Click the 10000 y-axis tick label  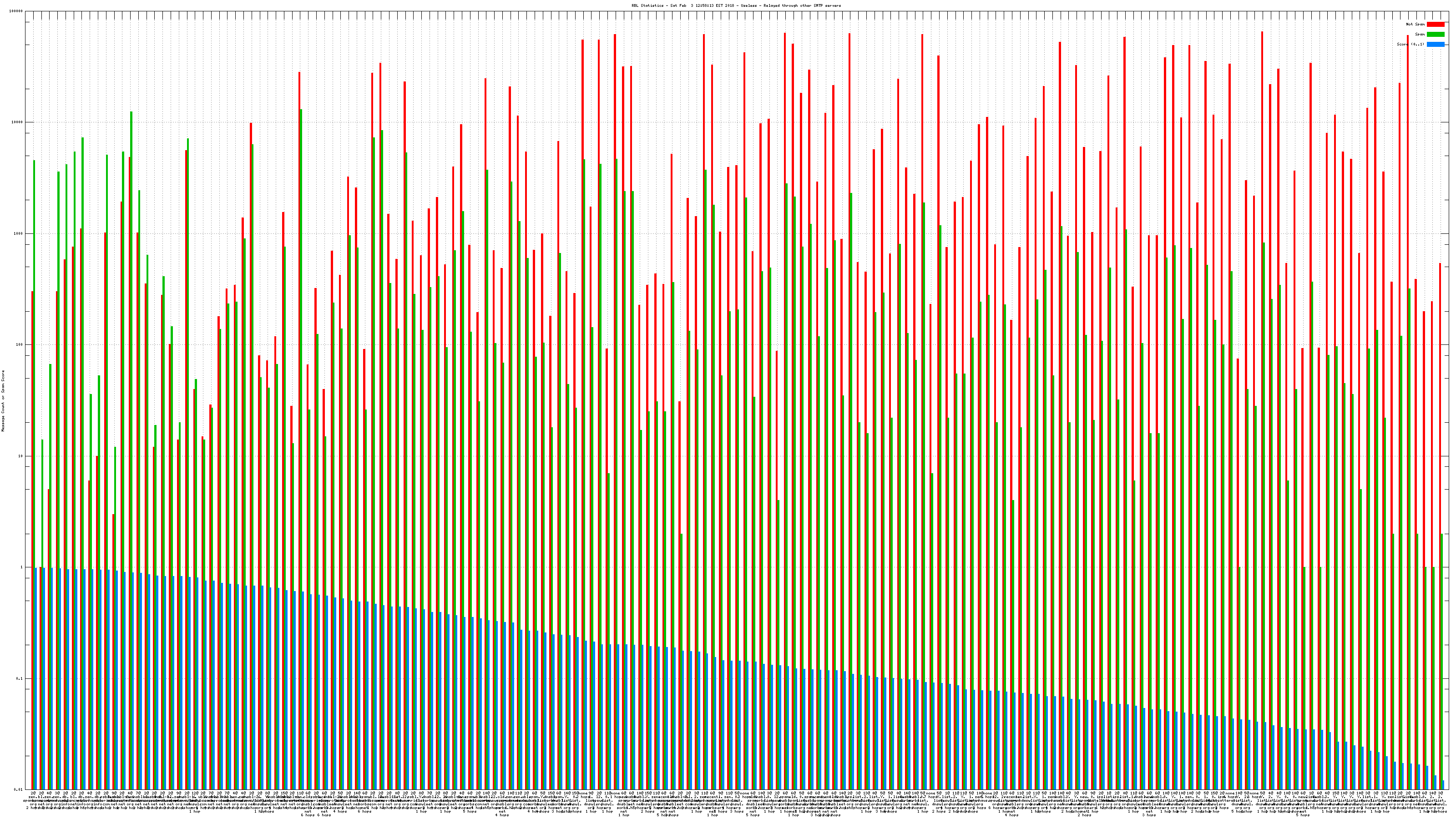[x=18, y=123]
